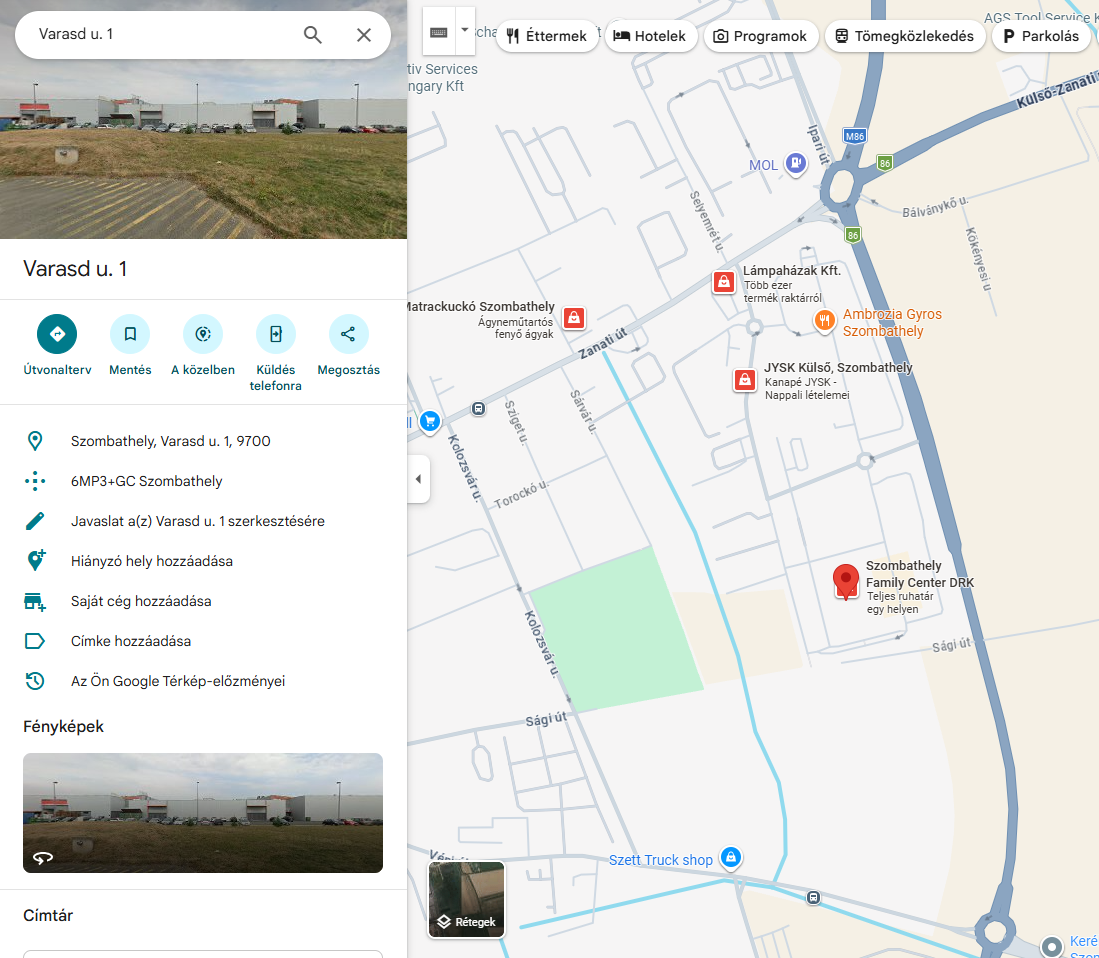Share location using Megosztás icon

(348, 334)
